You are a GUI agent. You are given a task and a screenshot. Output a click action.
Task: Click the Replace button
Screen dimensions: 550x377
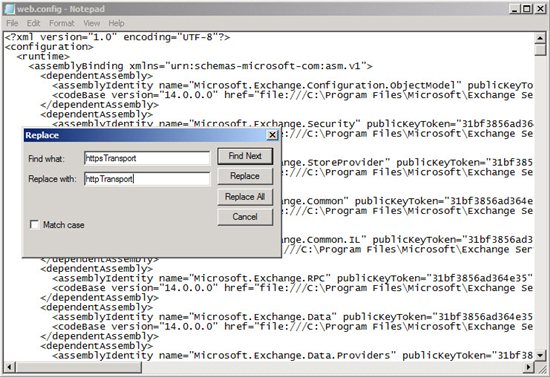[x=245, y=176]
